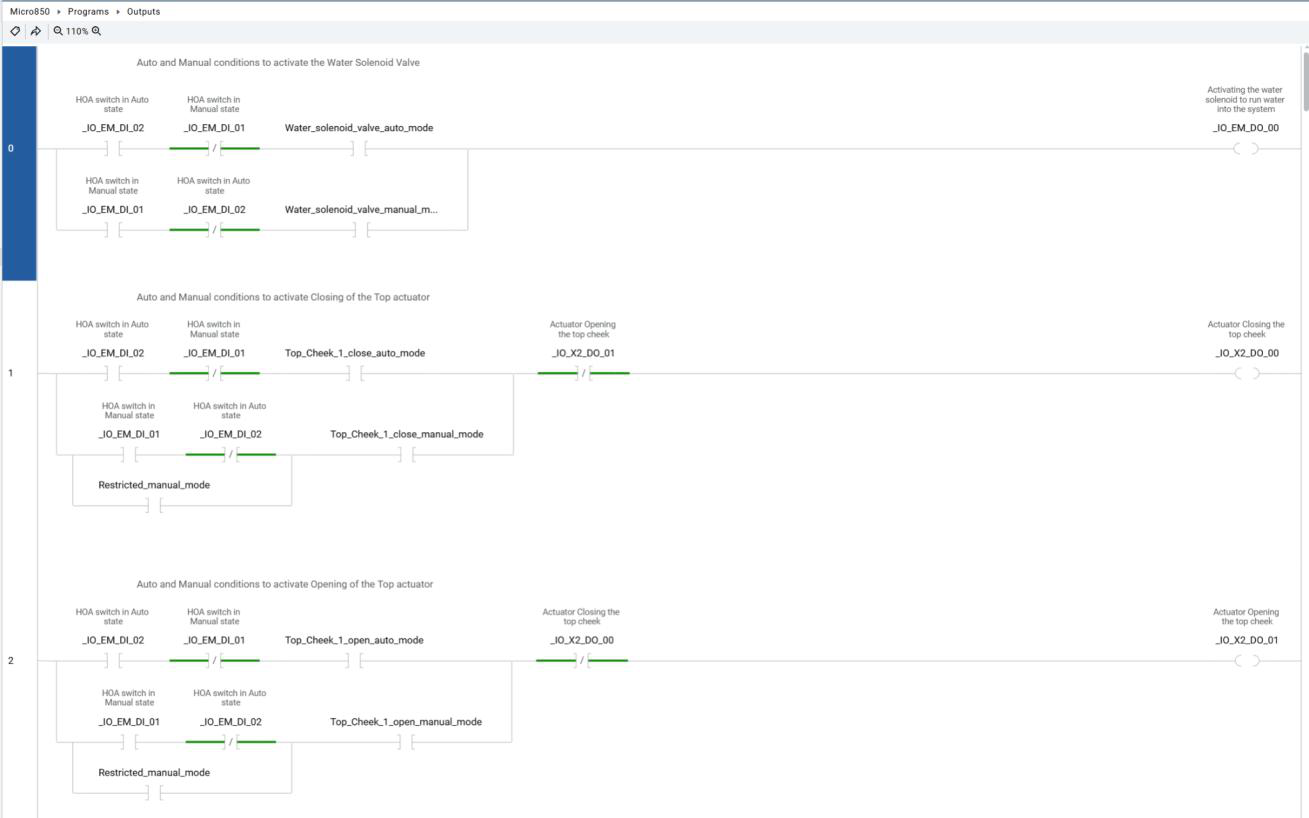Click 'Actuator Opening the top cheek' coil description in rung 2
This screenshot has height=818, width=1309.
1246,617
